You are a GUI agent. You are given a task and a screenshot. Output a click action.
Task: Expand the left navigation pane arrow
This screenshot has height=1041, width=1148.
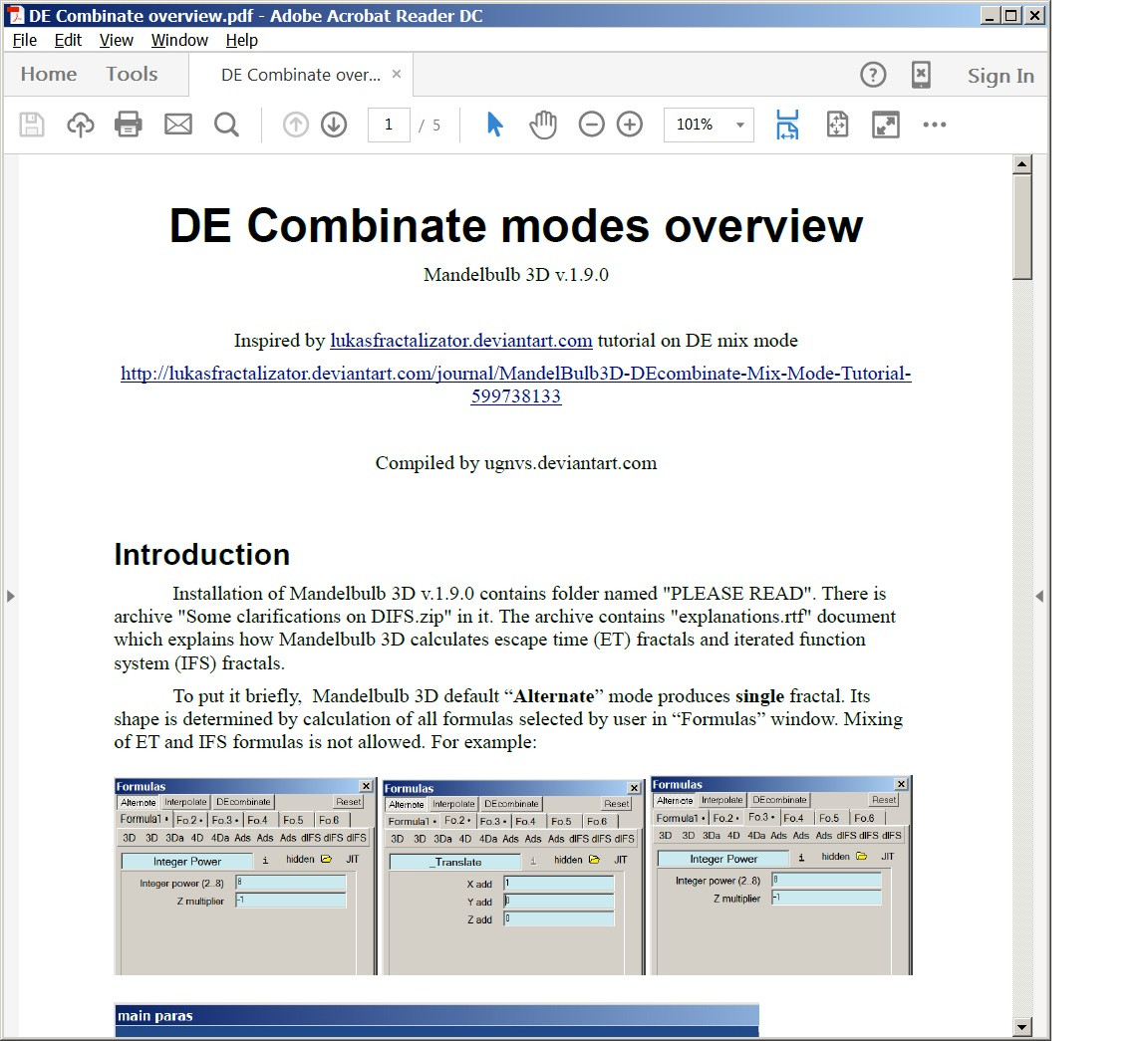(x=10, y=596)
